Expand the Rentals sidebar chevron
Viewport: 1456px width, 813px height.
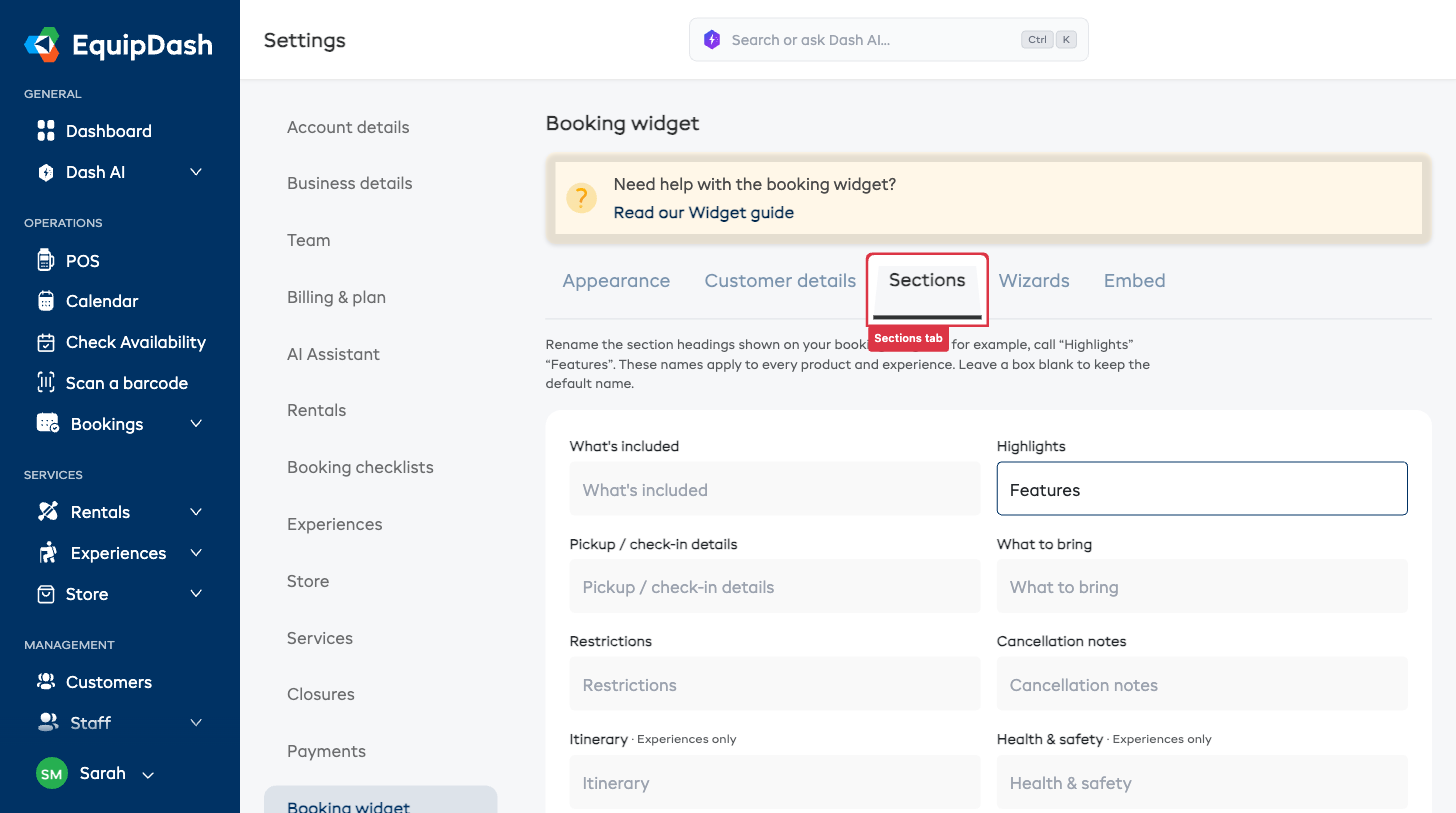(x=196, y=512)
